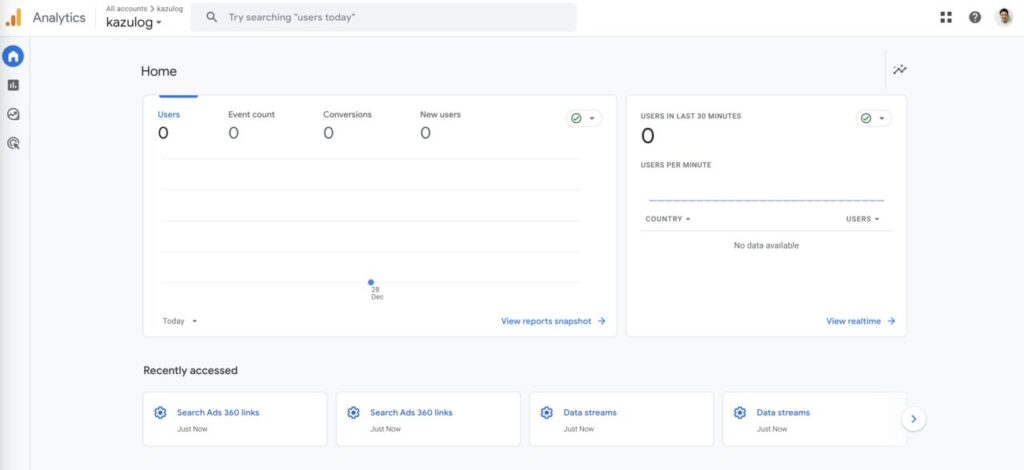Open kazulog account property selector
The width and height of the screenshot is (1024, 470).
pyautogui.click(x=134, y=23)
